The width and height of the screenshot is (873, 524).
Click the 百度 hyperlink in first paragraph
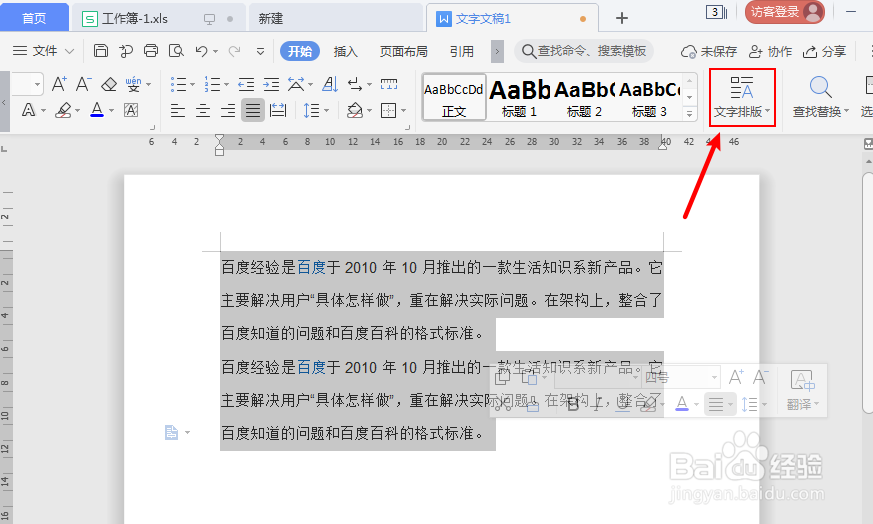click(x=311, y=268)
